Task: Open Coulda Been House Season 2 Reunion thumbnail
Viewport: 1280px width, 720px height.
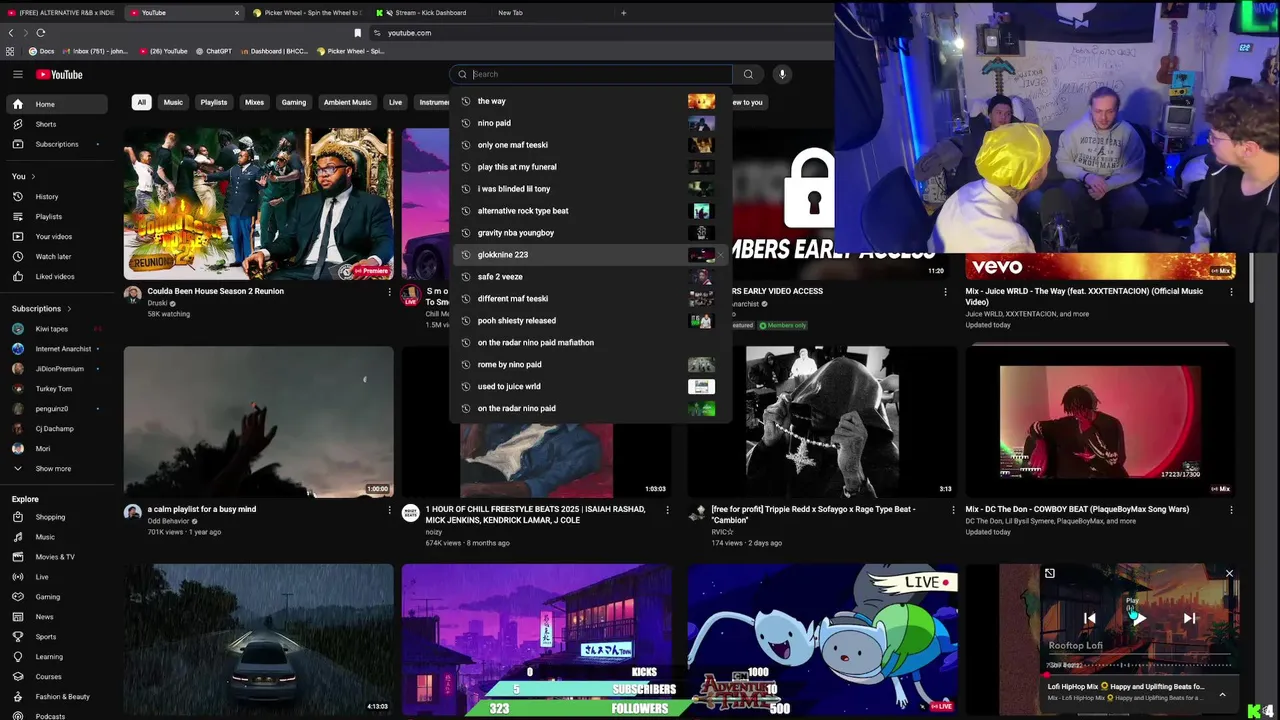Action: click(259, 204)
